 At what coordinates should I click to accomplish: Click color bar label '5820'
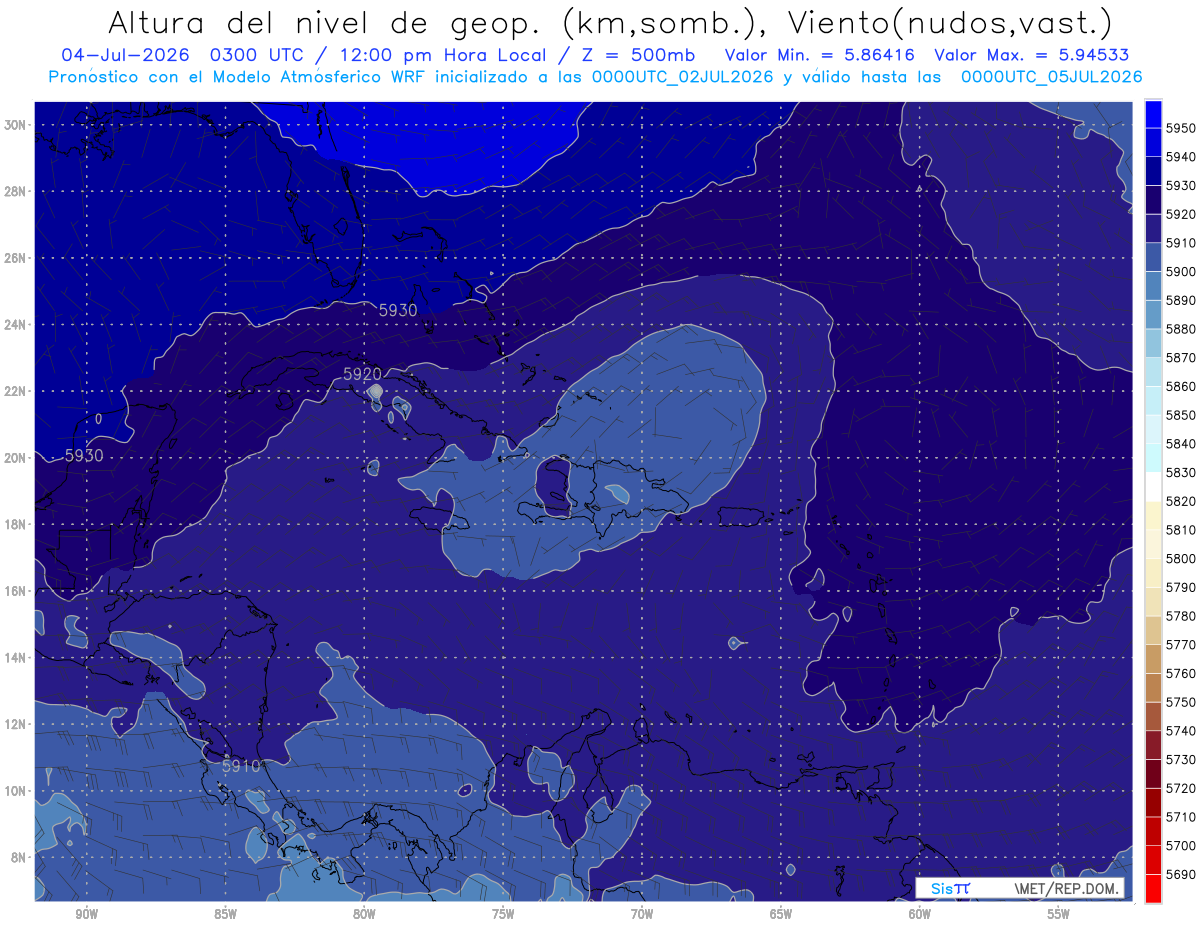[x=1181, y=501]
